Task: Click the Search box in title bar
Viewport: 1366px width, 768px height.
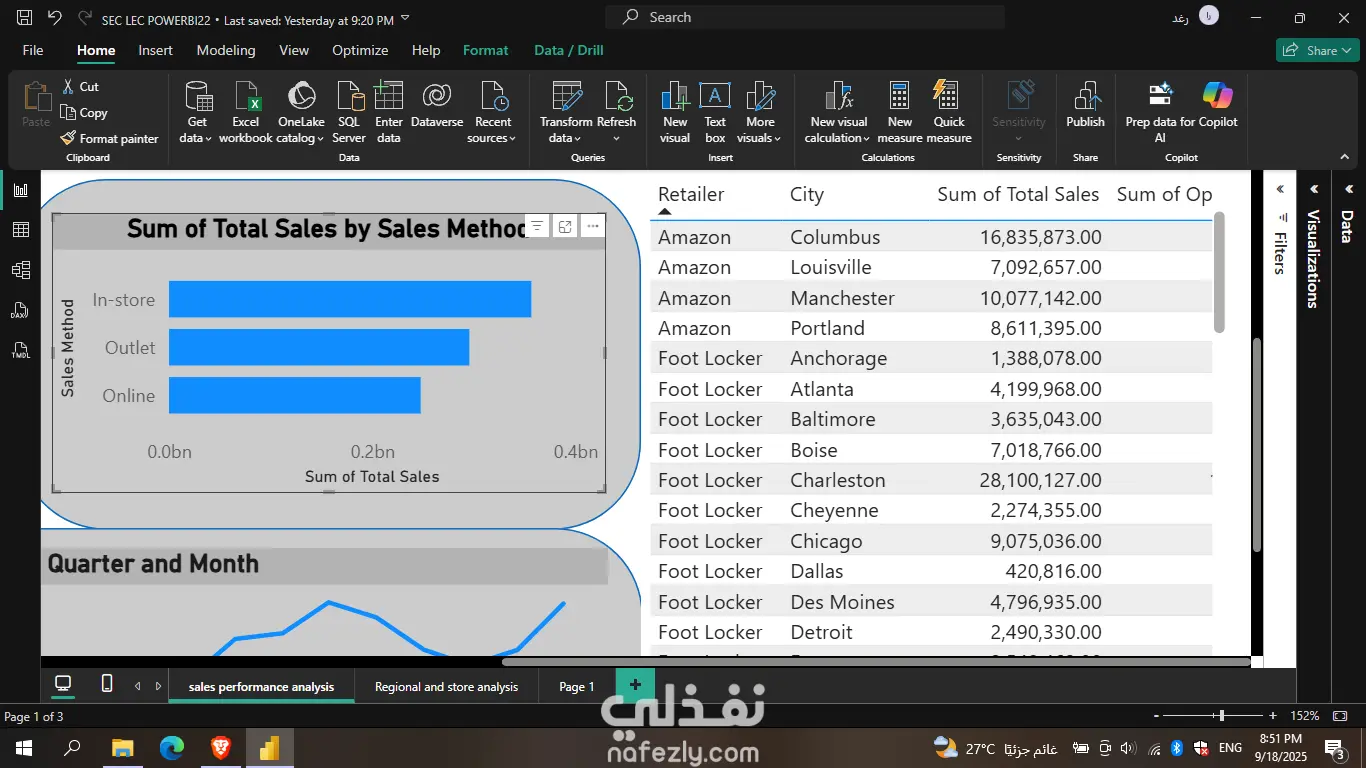Action: pos(805,17)
